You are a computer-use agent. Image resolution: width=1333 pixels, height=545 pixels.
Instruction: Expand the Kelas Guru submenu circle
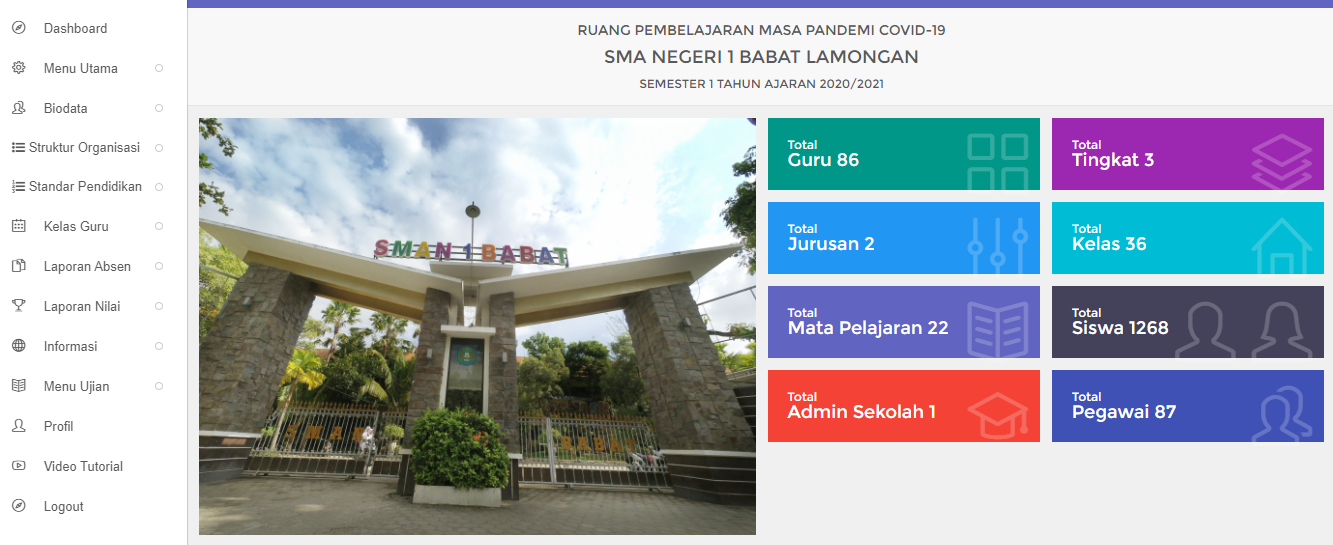click(x=159, y=227)
